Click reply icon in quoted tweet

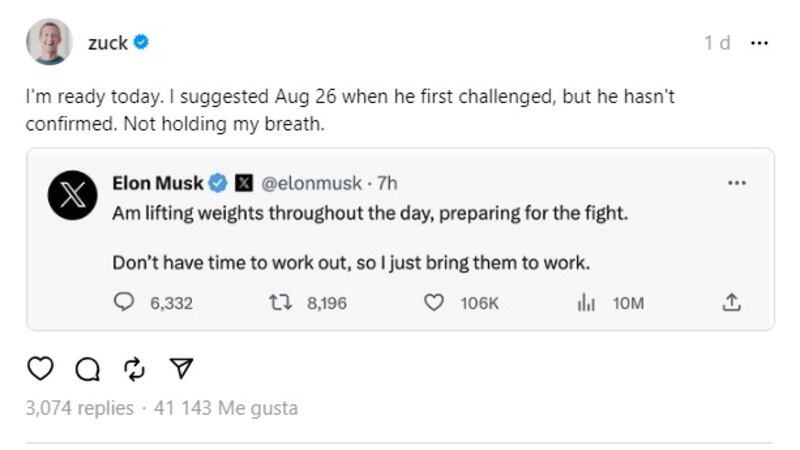(124, 302)
